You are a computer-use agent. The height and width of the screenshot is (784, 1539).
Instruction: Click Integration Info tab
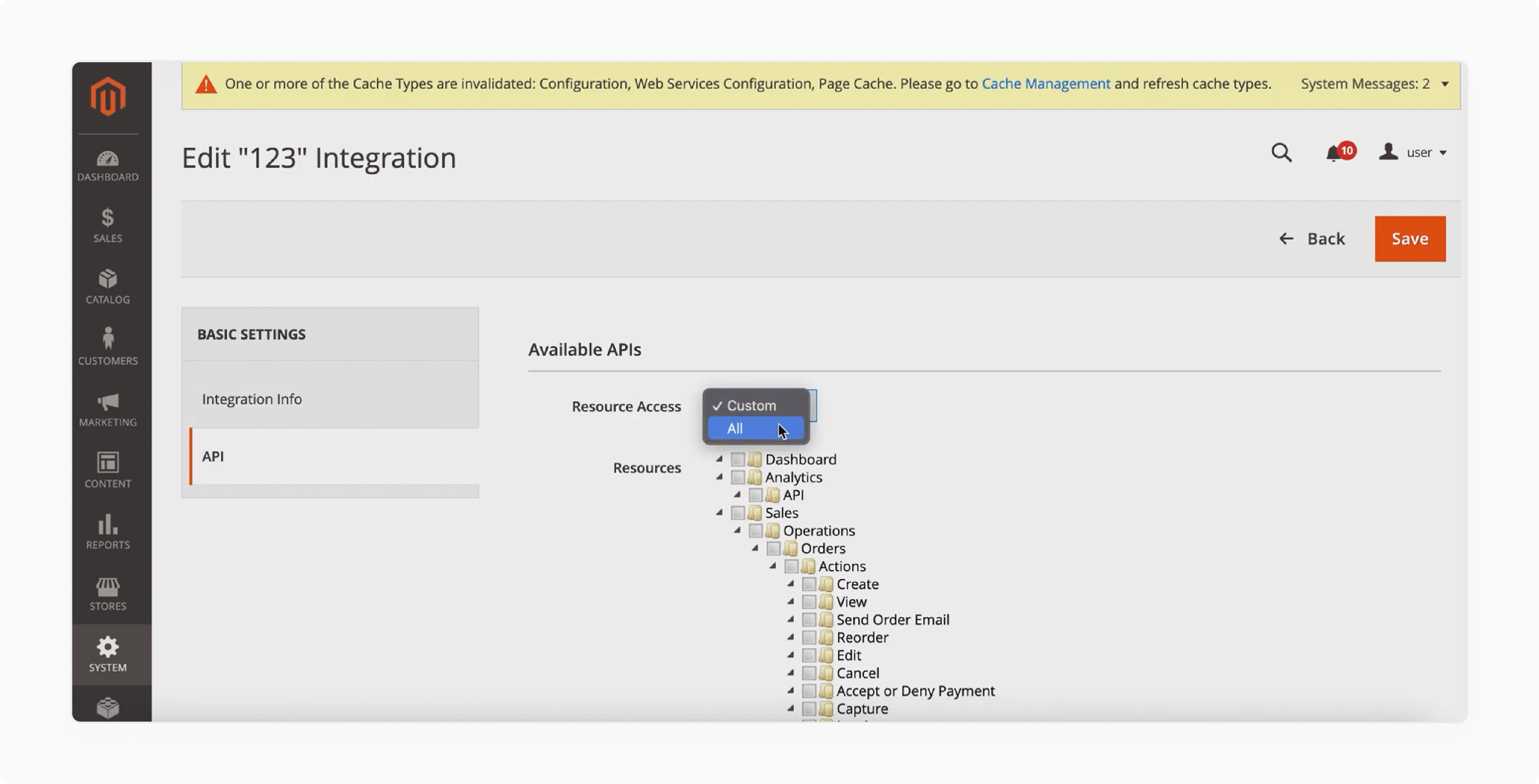pyautogui.click(x=252, y=399)
